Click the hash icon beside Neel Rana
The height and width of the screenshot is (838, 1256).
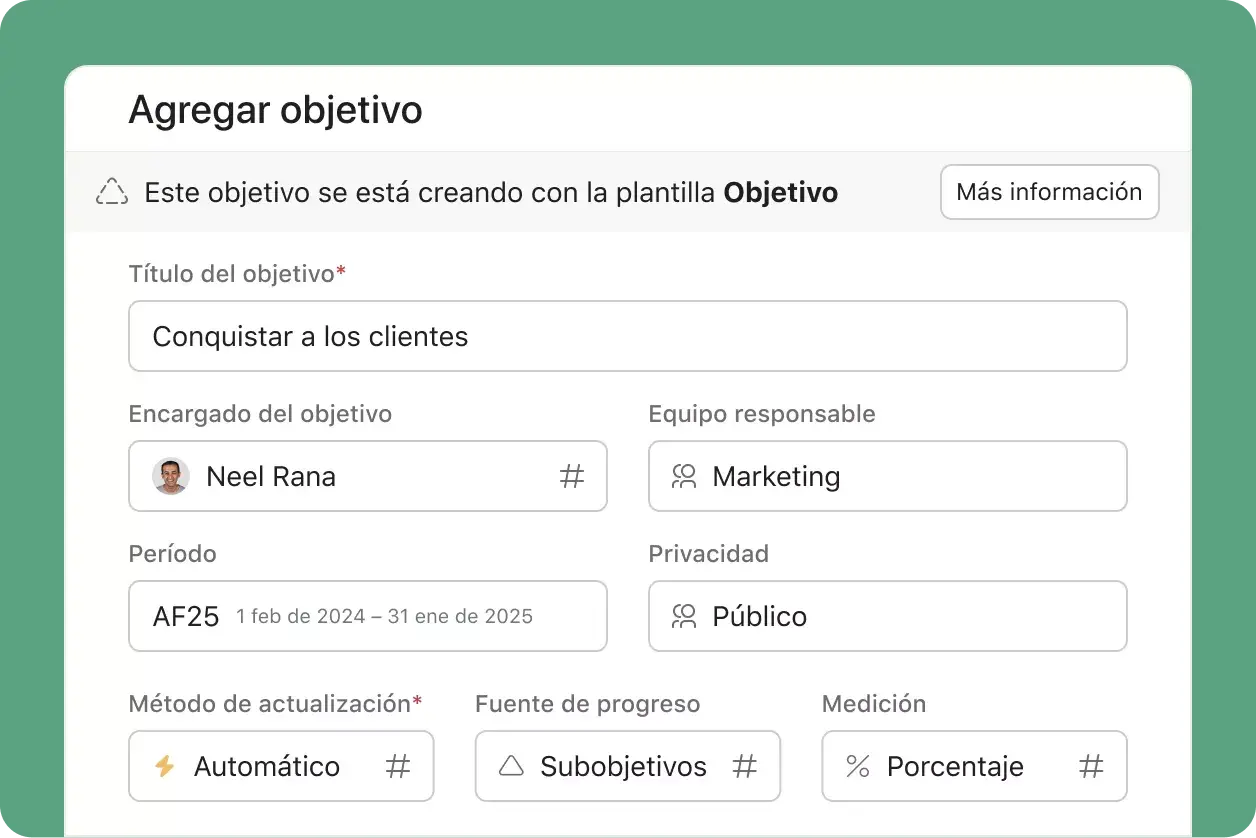(x=572, y=476)
